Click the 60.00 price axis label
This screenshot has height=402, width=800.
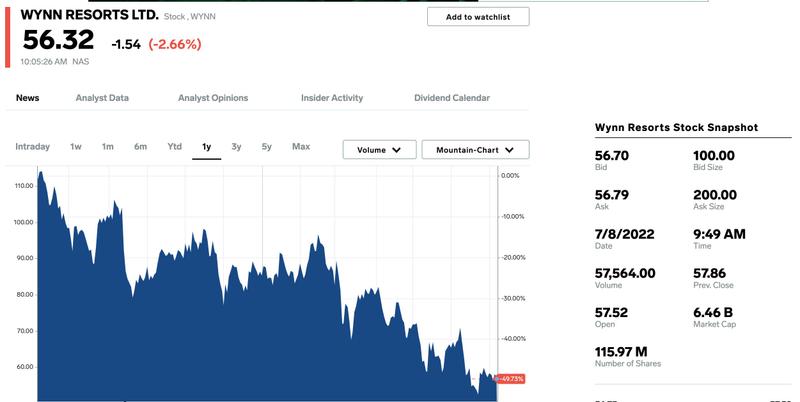[25, 367]
